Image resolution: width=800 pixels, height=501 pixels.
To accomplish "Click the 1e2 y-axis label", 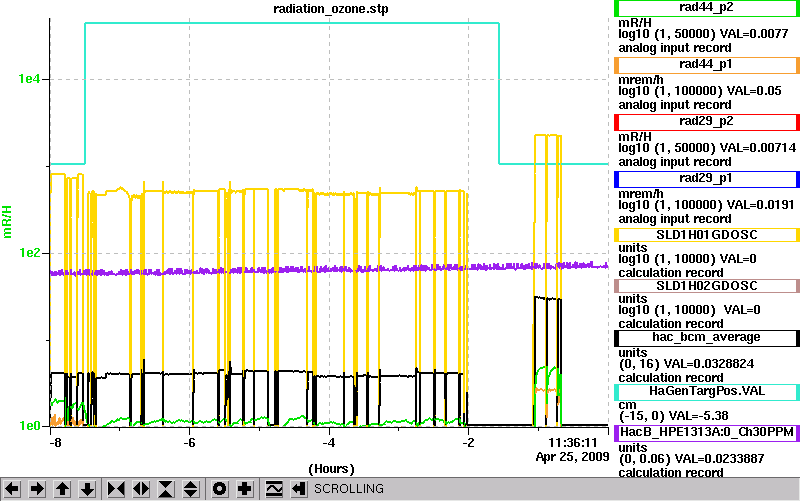I will [29, 253].
